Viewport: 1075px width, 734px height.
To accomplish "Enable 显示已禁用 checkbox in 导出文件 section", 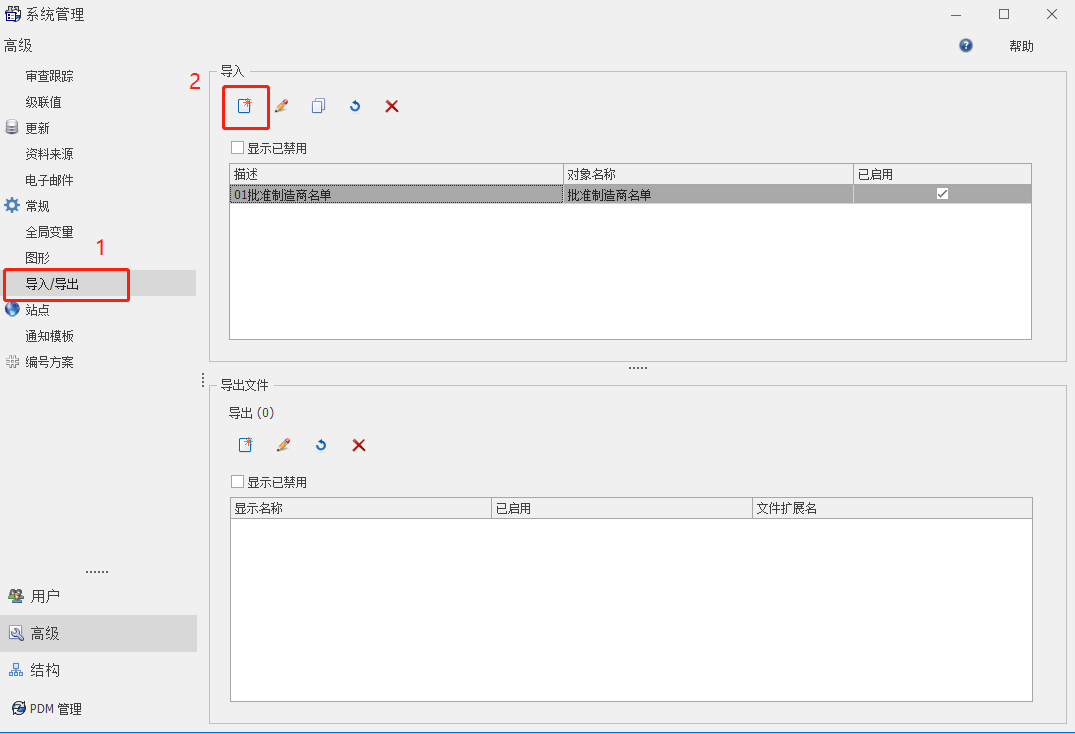I will pos(237,482).
